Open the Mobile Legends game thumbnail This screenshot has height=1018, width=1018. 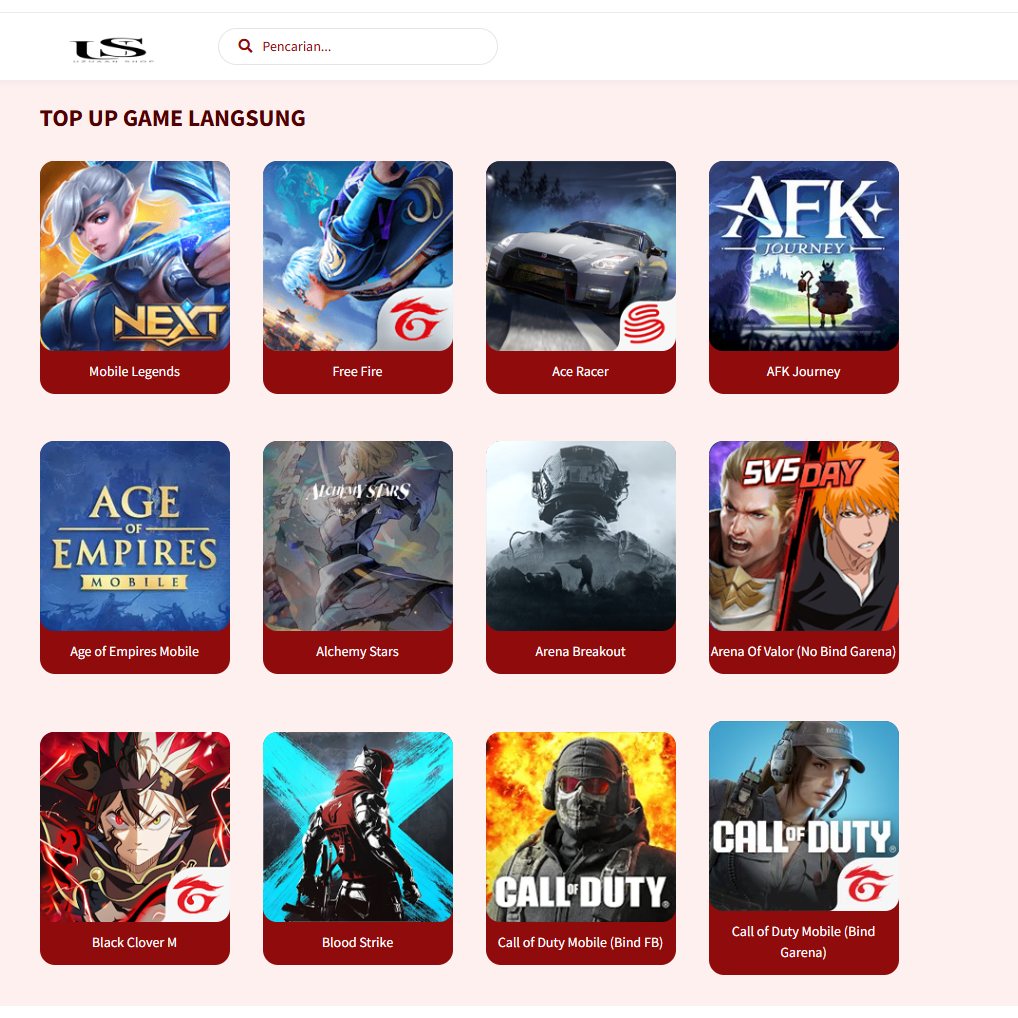pos(135,256)
